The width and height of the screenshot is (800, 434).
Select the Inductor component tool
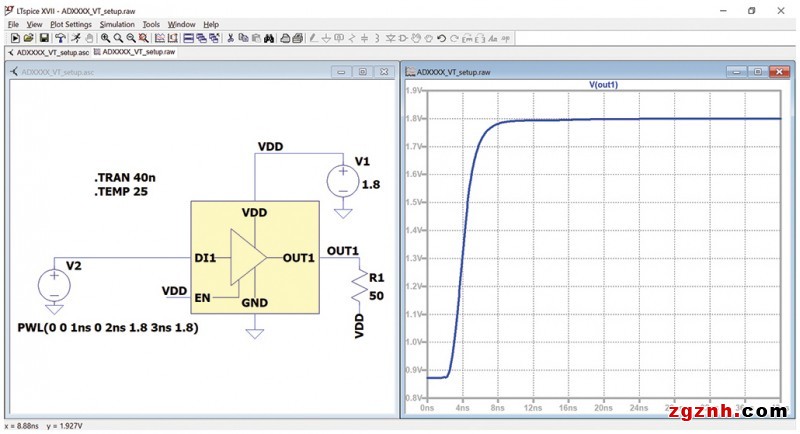click(377, 38)
